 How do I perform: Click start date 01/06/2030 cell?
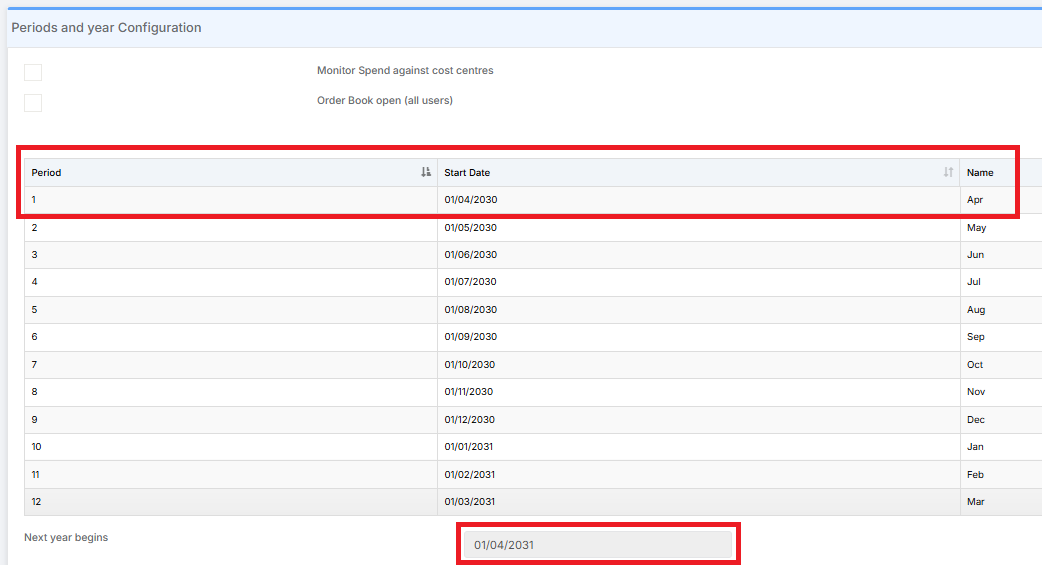pos(471,255)
